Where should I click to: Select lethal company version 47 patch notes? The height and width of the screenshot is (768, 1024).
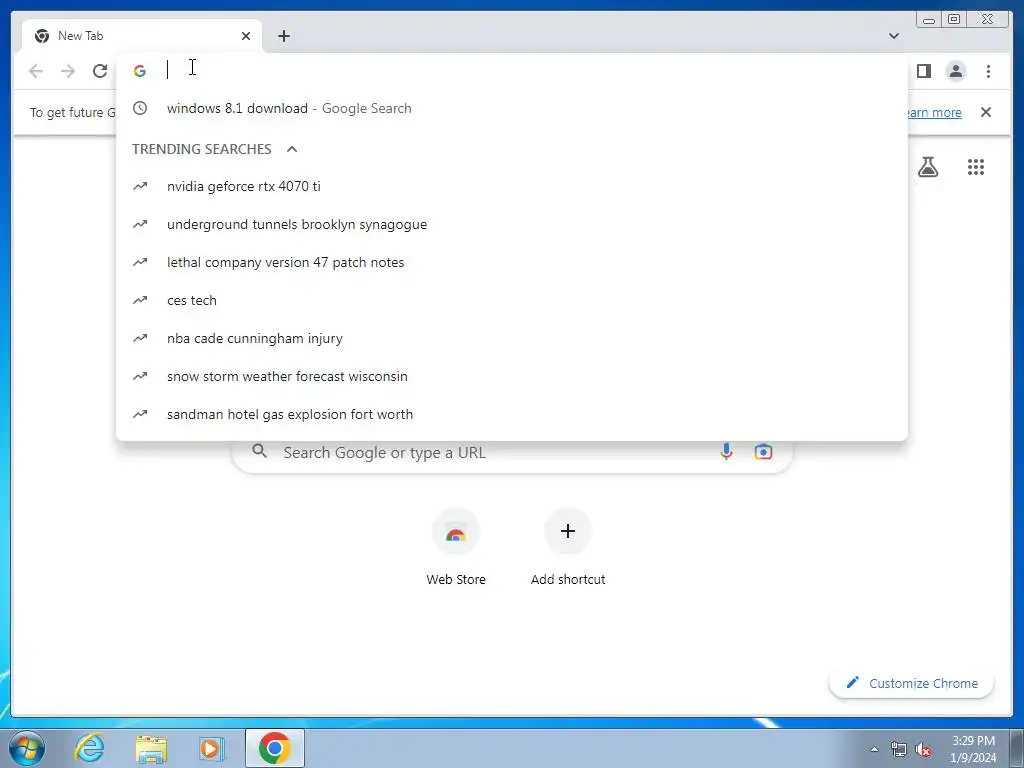pyautogui.click(x=511, y=263)
